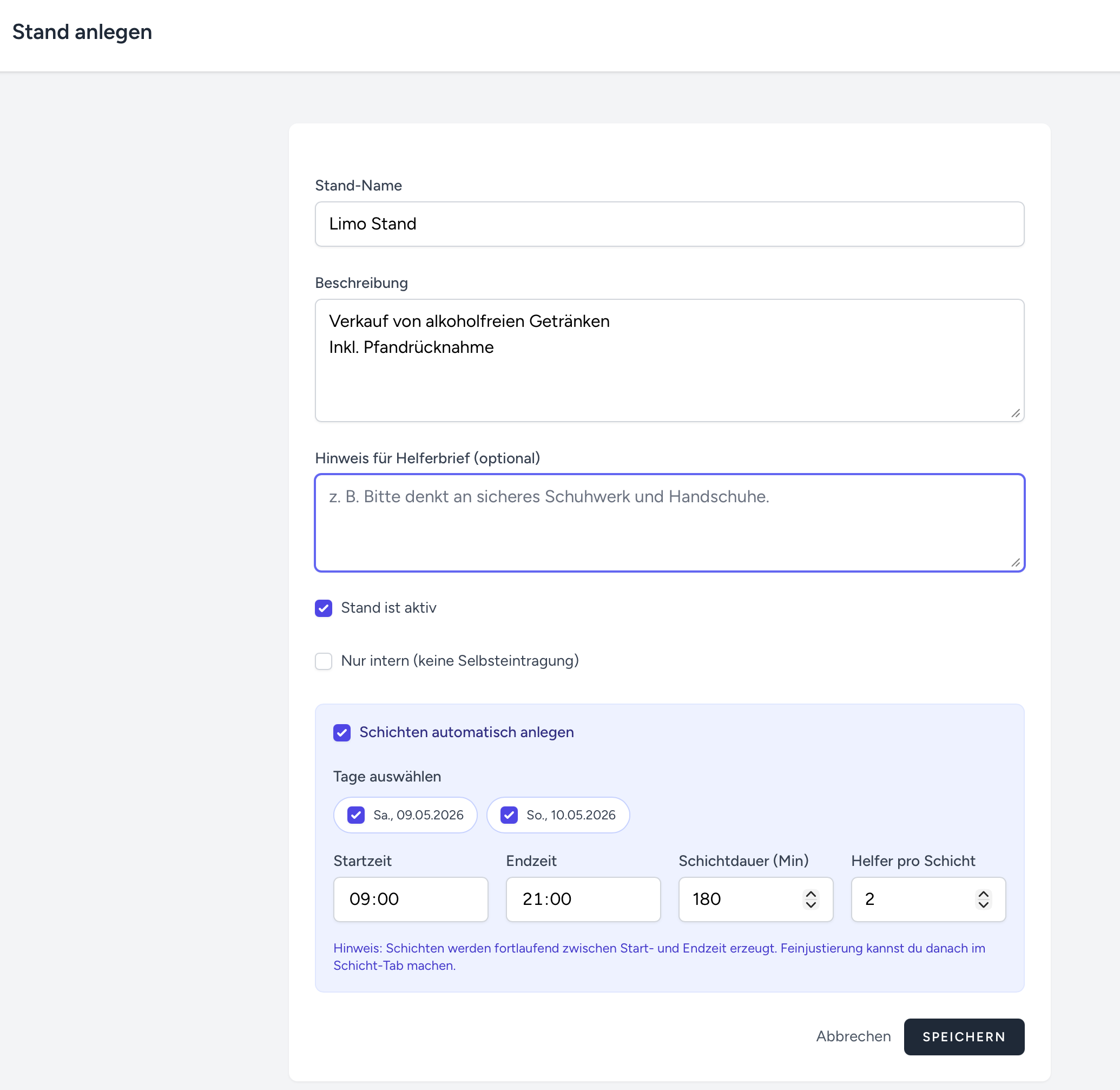Toggle Schichten automatisch anlegen checkbox
The width and height of the screenshot is (1120, 1090).
[x=341, y=733]
